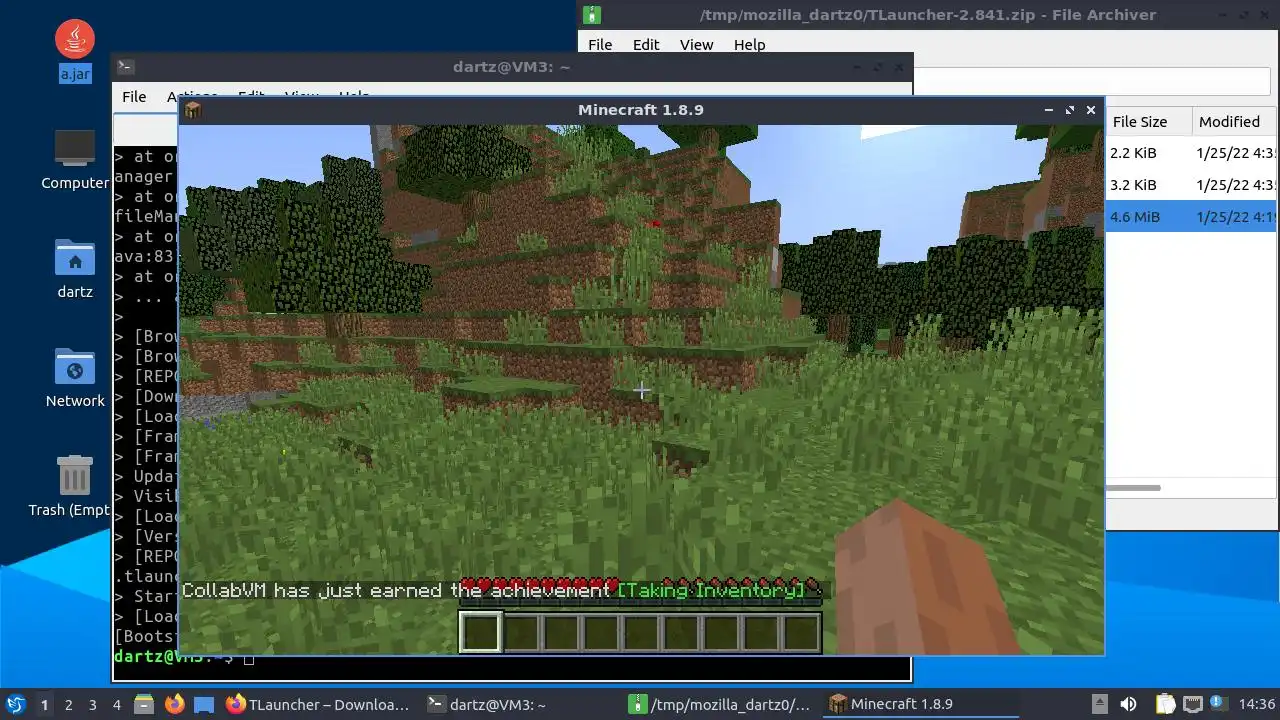This screenshot has height=720, width=1280.
Task: Open File menu in the terminal window
Action: click(134, 97)
